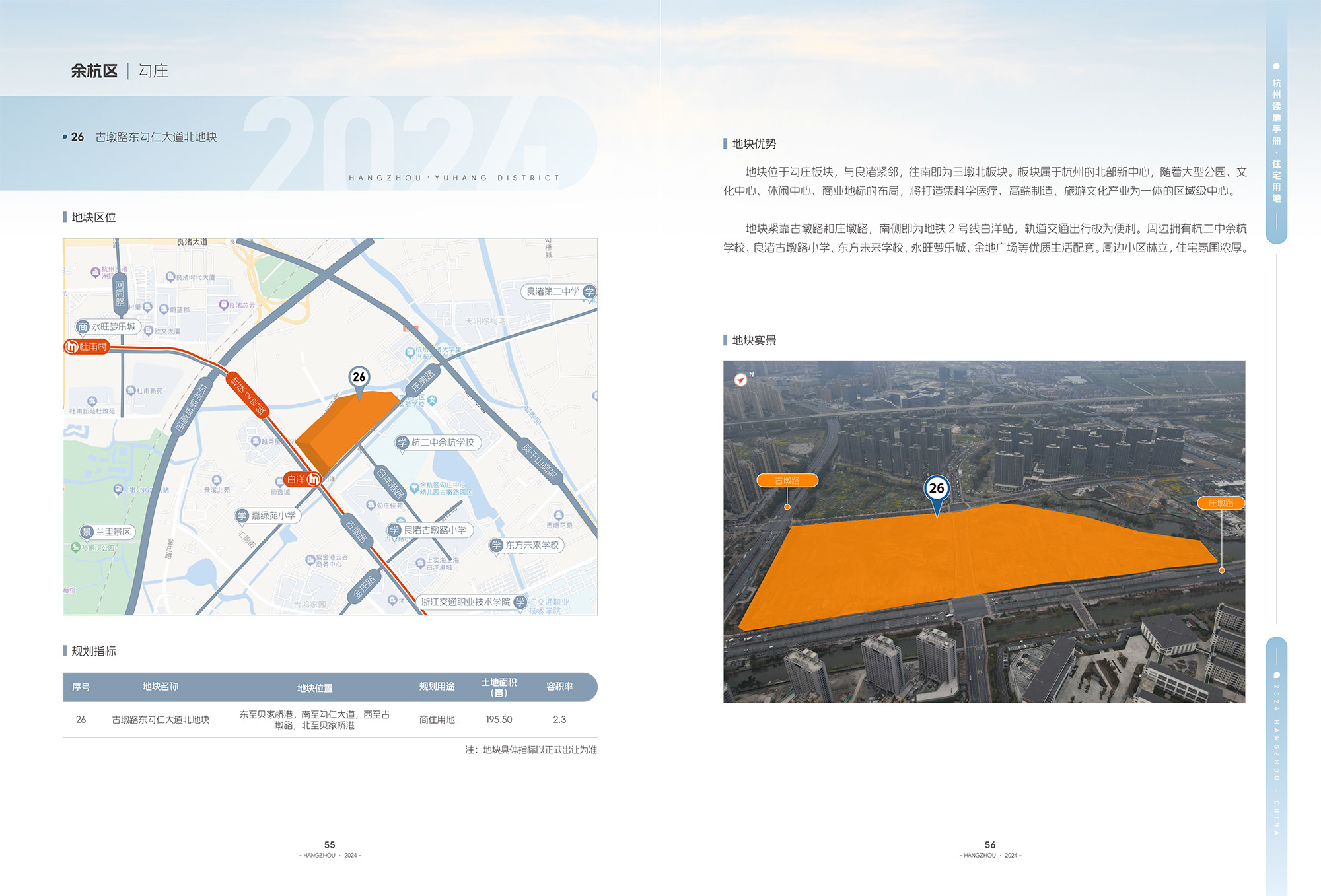This screenshot has height=896, width=1321.
Task: Click the 浙江交通职业技术学院 school marker icon
Action: [520, 602]
